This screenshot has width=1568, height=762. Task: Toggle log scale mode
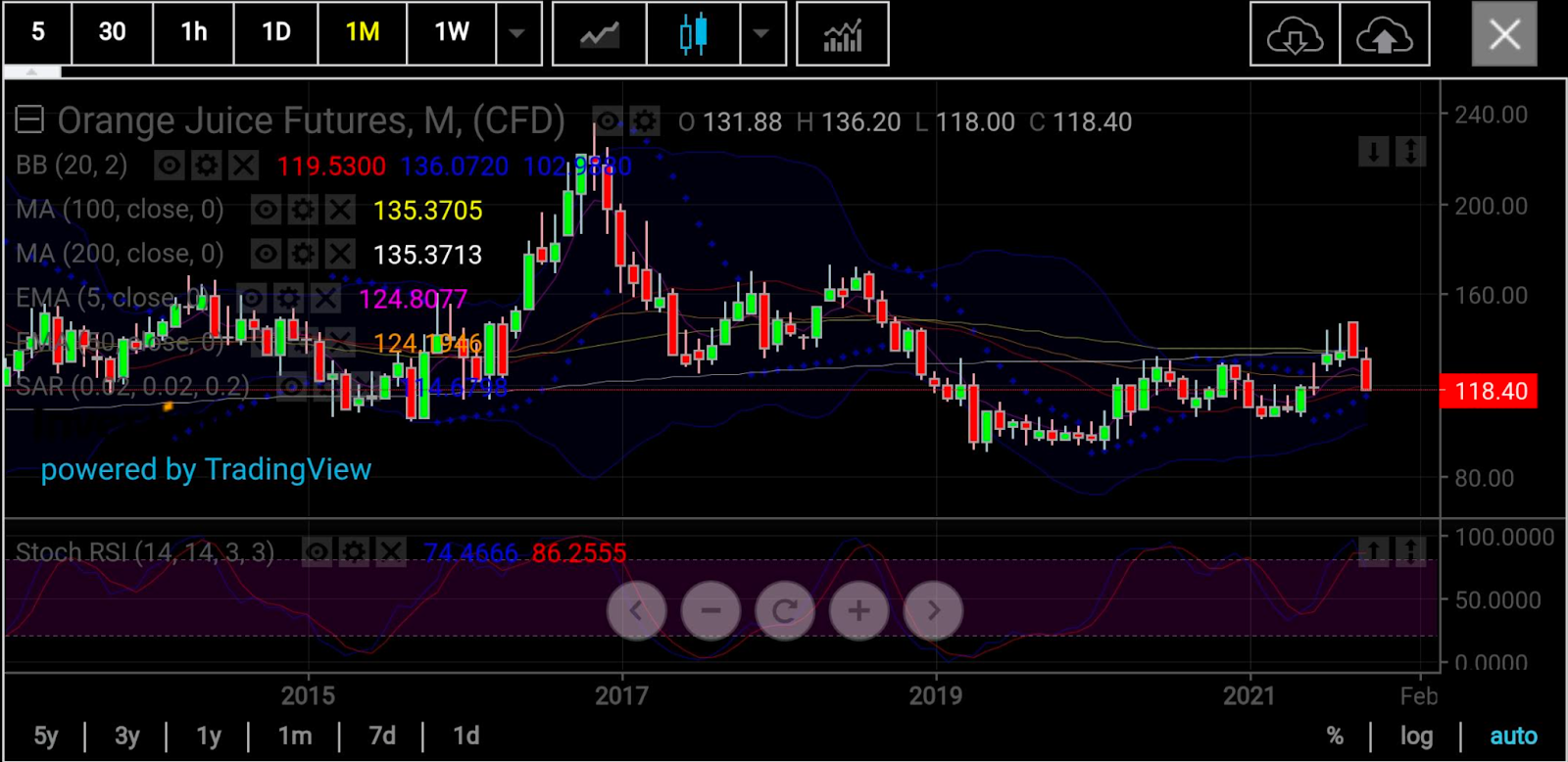[x=1416, y=737]
